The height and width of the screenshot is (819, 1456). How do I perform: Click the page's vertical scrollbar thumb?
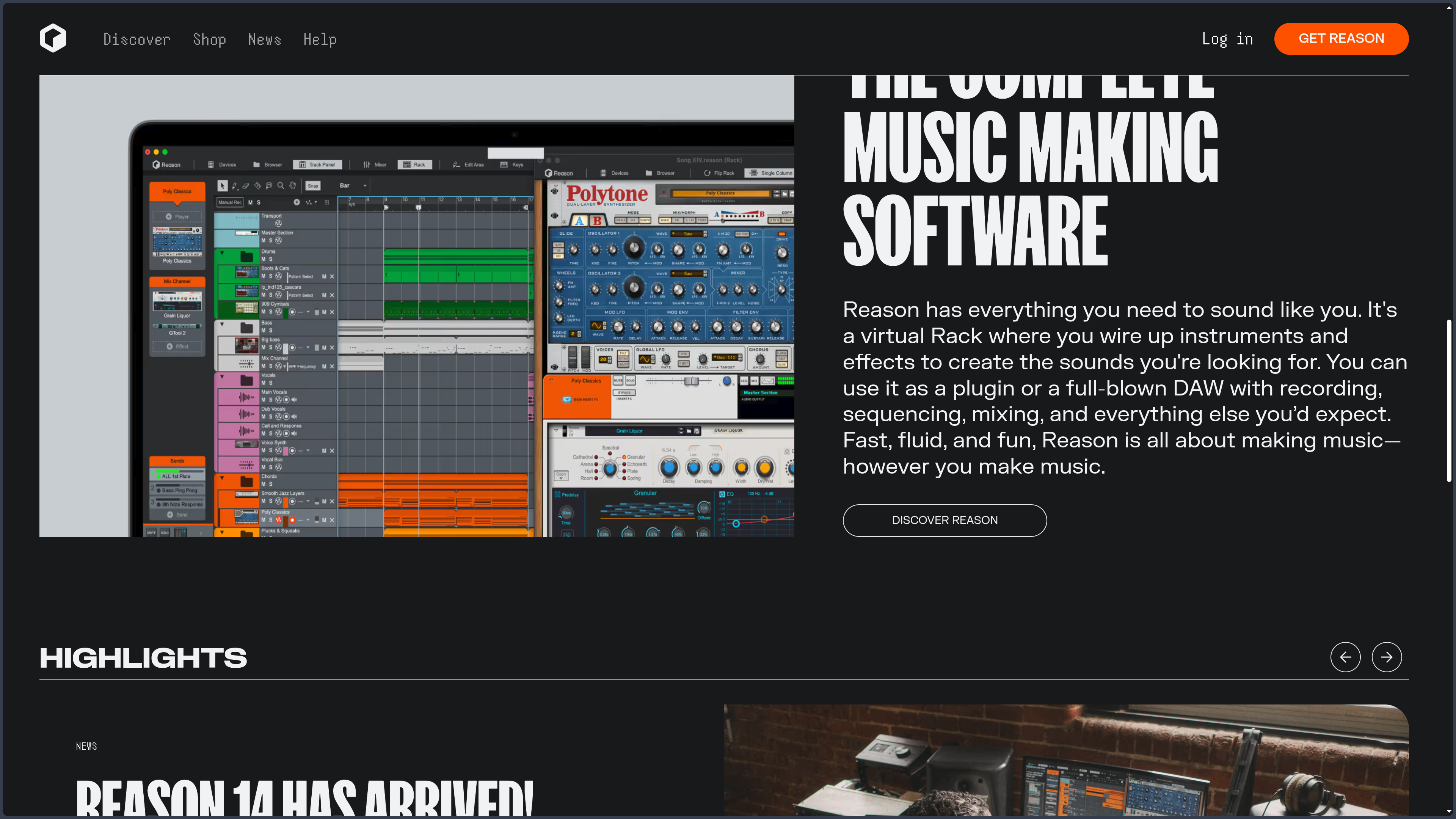pos(1449,400)
